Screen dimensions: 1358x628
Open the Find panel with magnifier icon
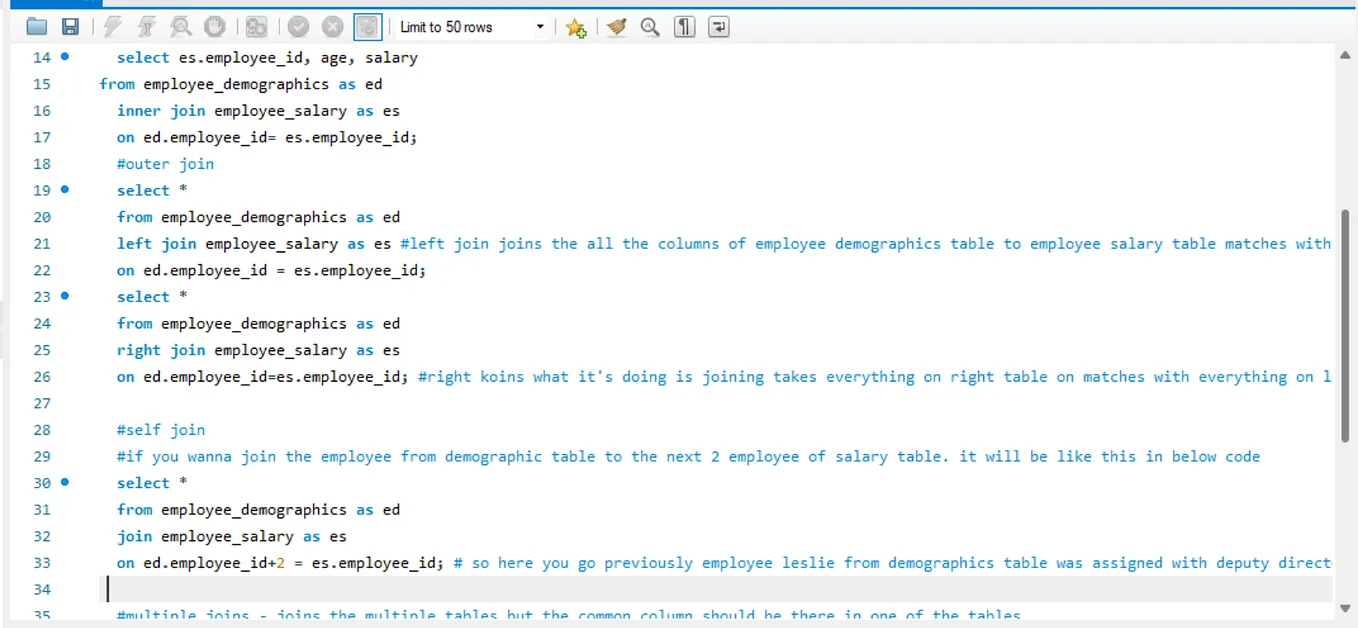(x=650, y=26)
